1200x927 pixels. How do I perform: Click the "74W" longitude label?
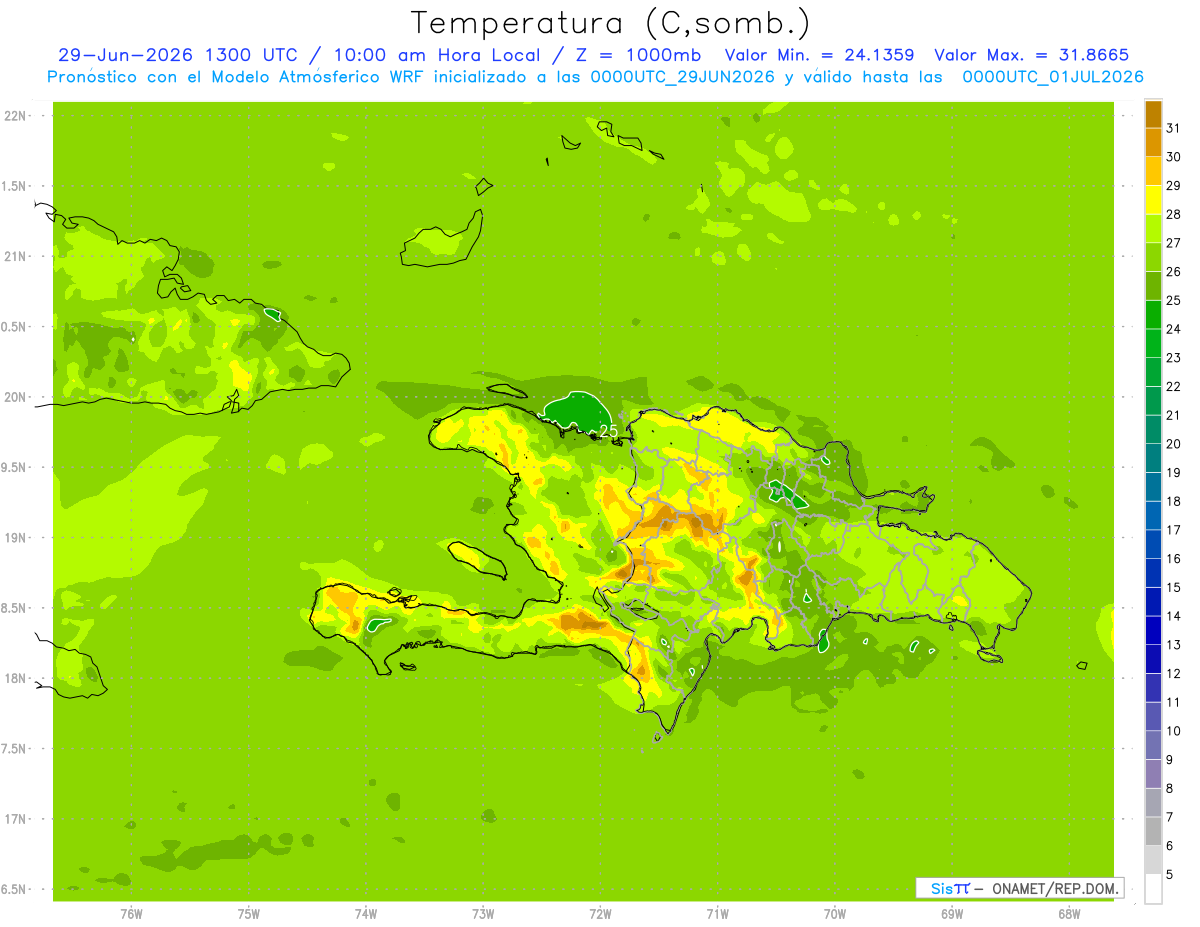[366, 914]
